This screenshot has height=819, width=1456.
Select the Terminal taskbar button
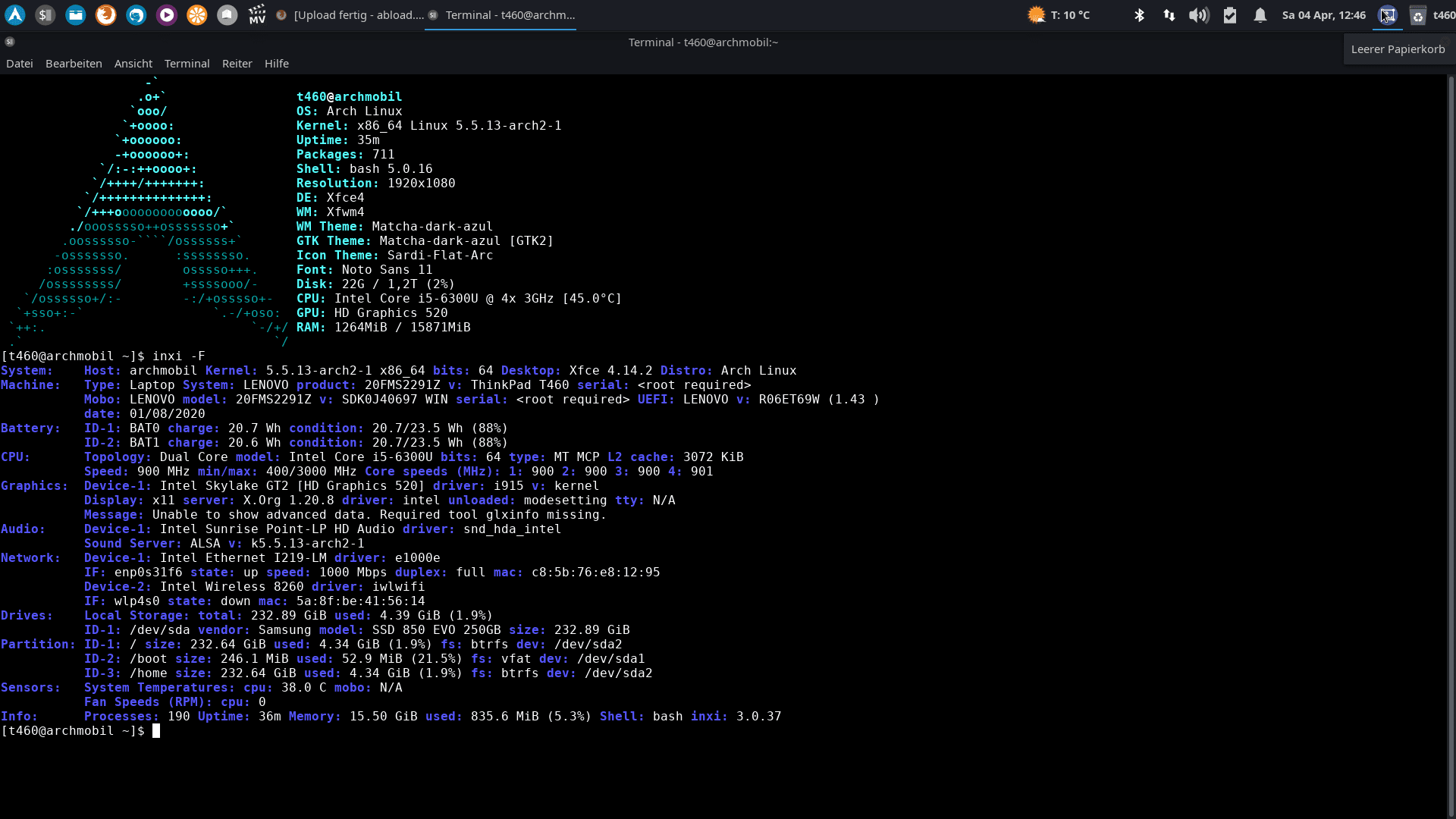point(501,15)
